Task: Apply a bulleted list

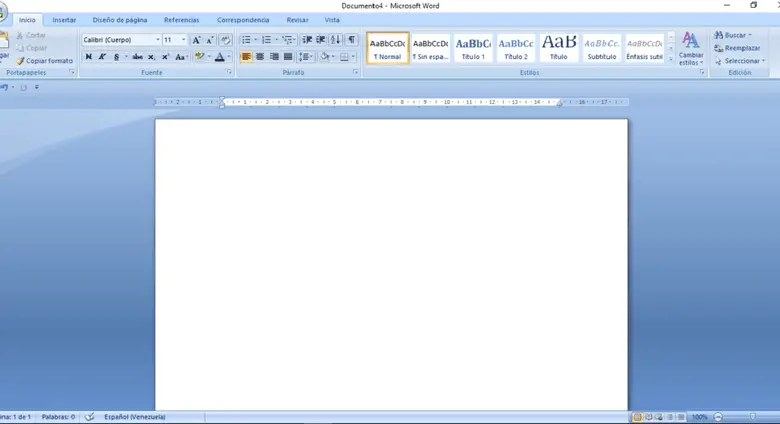Action: (246, 40)
